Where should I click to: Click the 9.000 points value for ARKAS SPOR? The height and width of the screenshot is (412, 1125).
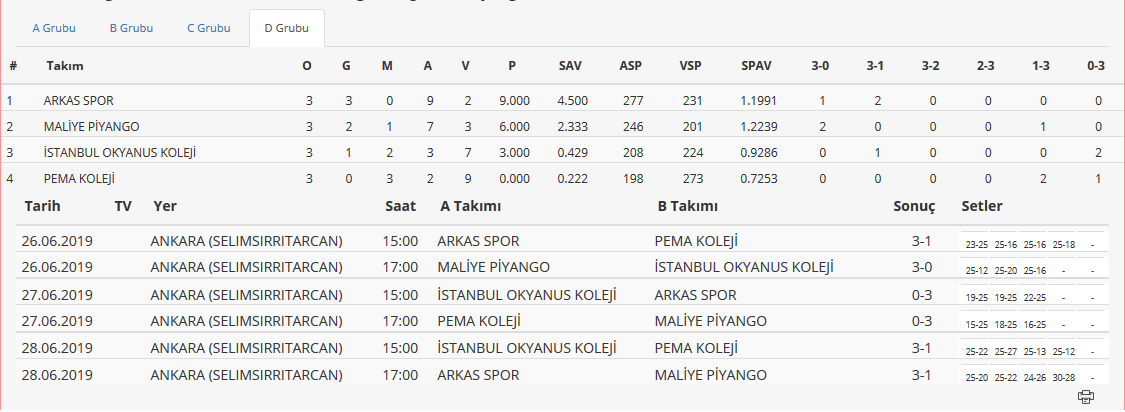point(514,101)
